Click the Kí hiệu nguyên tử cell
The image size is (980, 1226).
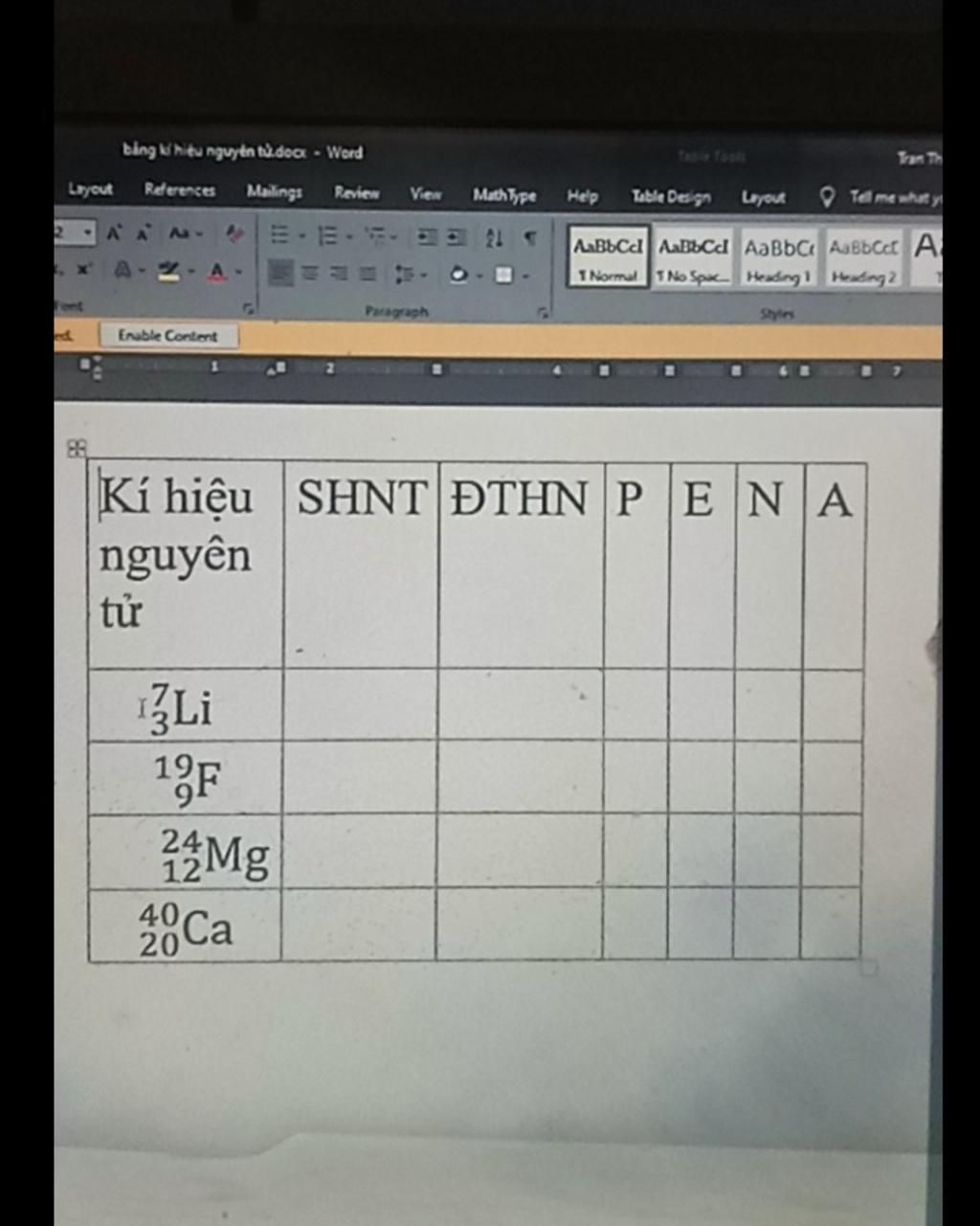[x=186, y=565]
